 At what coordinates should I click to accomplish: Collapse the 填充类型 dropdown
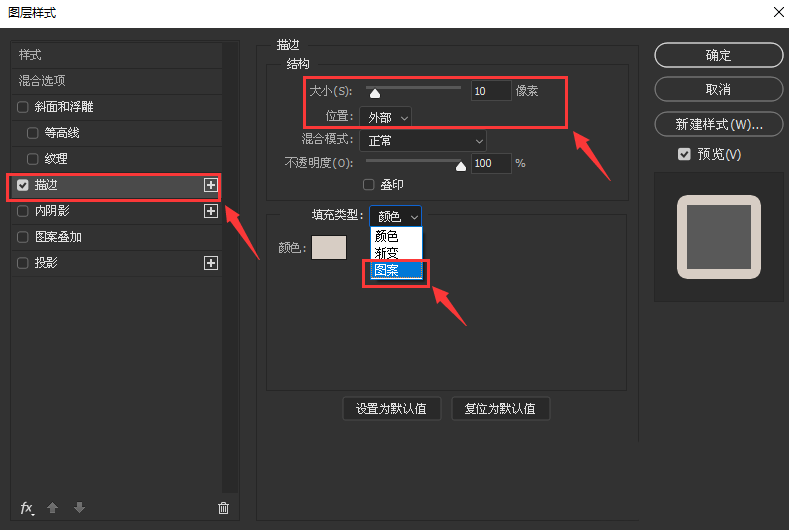click(x=396, y=216)
